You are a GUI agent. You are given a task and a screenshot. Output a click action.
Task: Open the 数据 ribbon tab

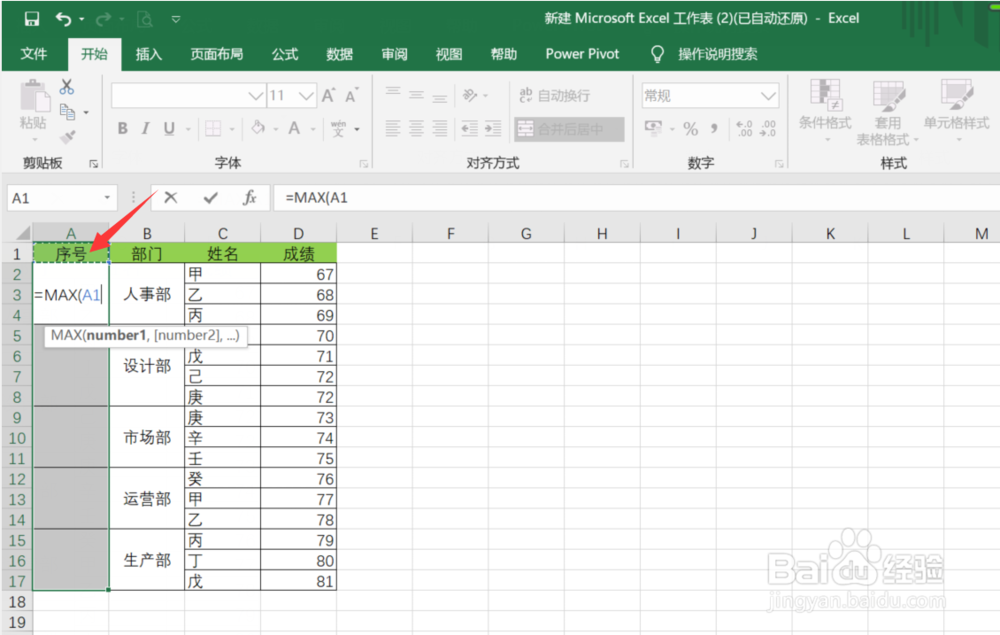(x=339, y=54)
